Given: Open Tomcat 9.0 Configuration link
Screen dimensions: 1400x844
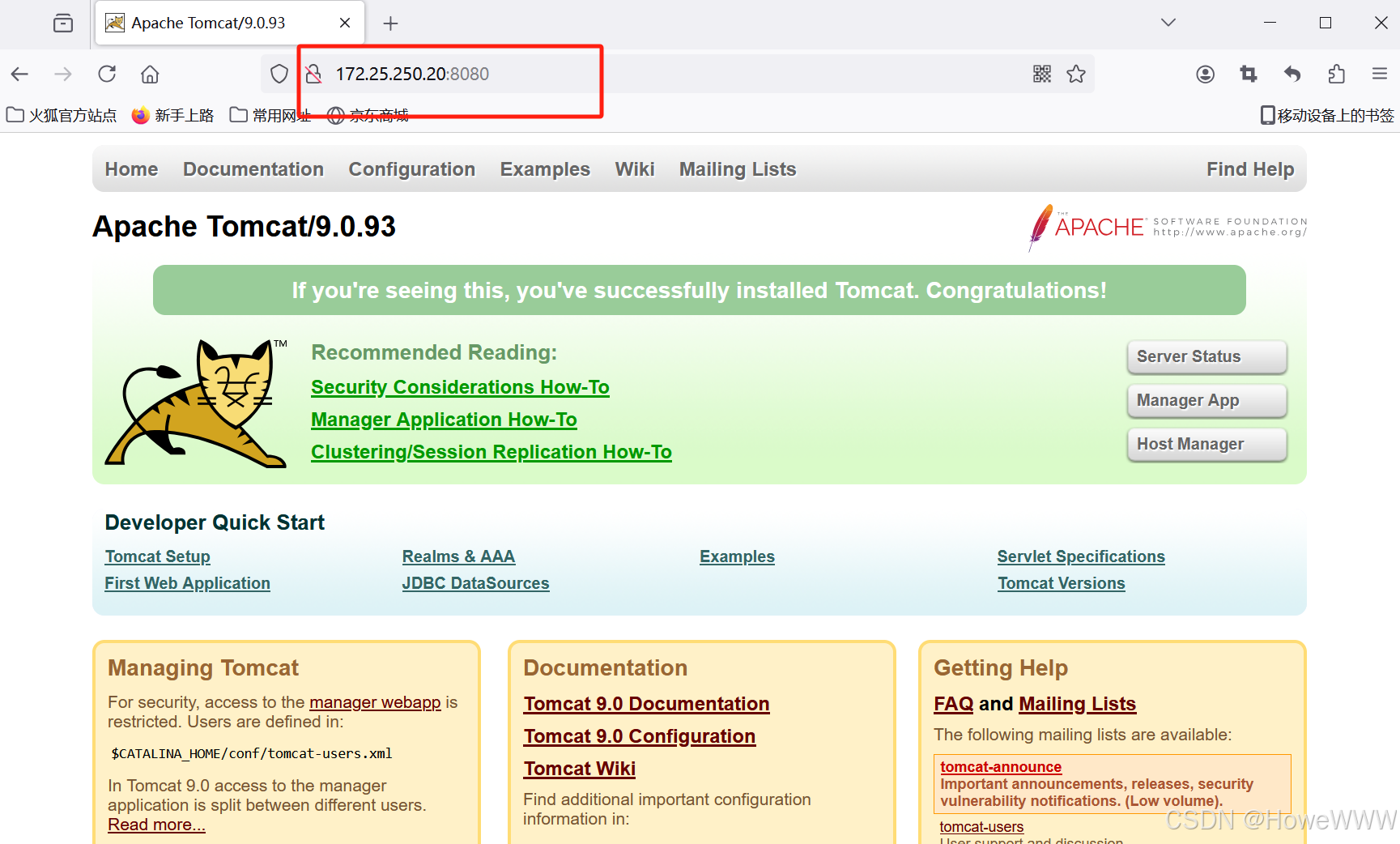Looking at the screenshot, I should 640,736.
